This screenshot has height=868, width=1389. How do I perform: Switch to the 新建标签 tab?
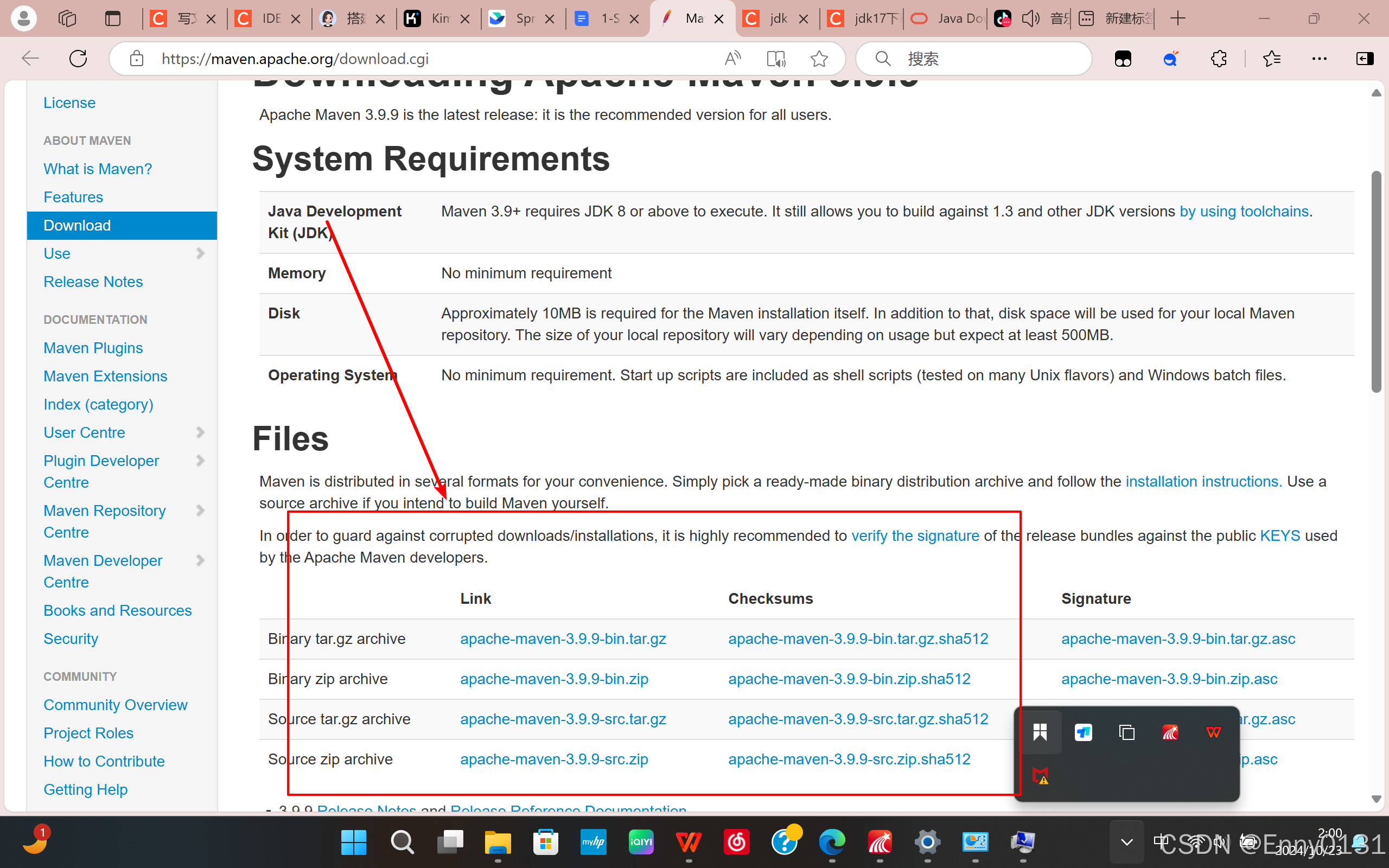1115,19
